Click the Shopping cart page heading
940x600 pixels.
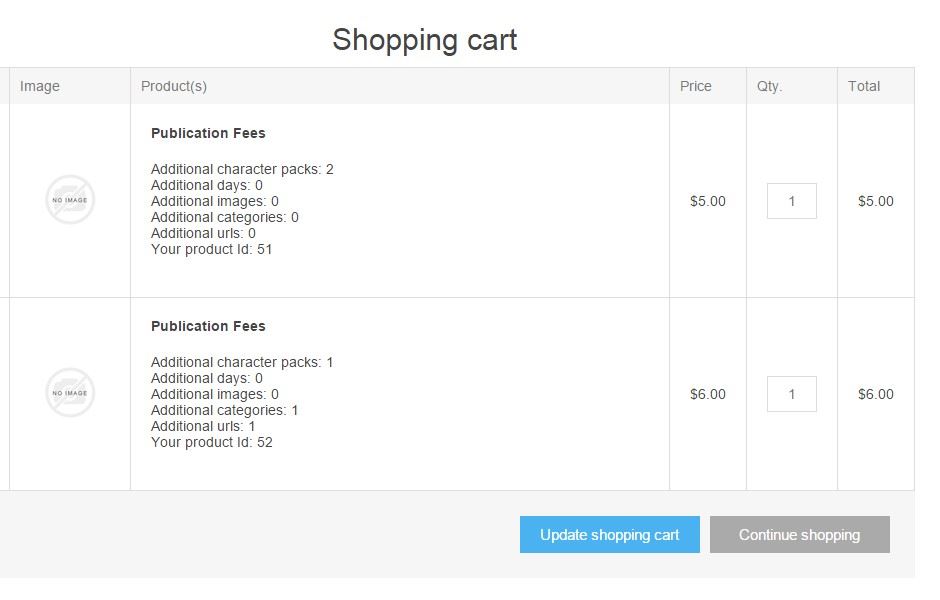[424, 40]
